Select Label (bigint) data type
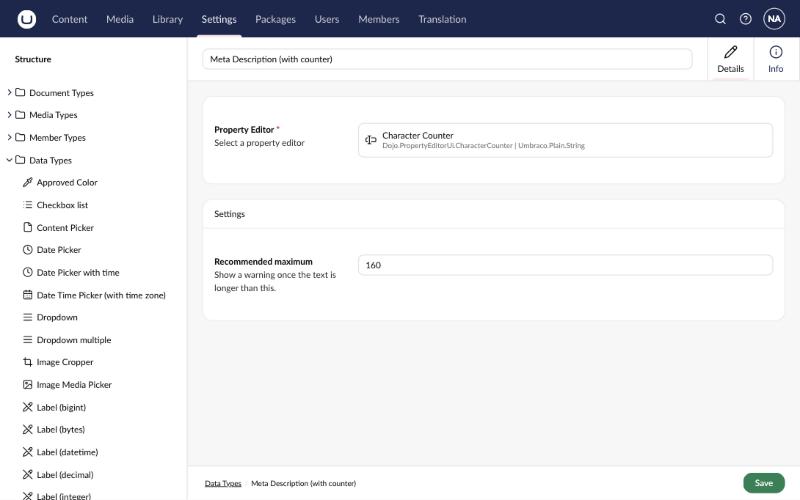The image size is (800, 500). click(61, 407)
